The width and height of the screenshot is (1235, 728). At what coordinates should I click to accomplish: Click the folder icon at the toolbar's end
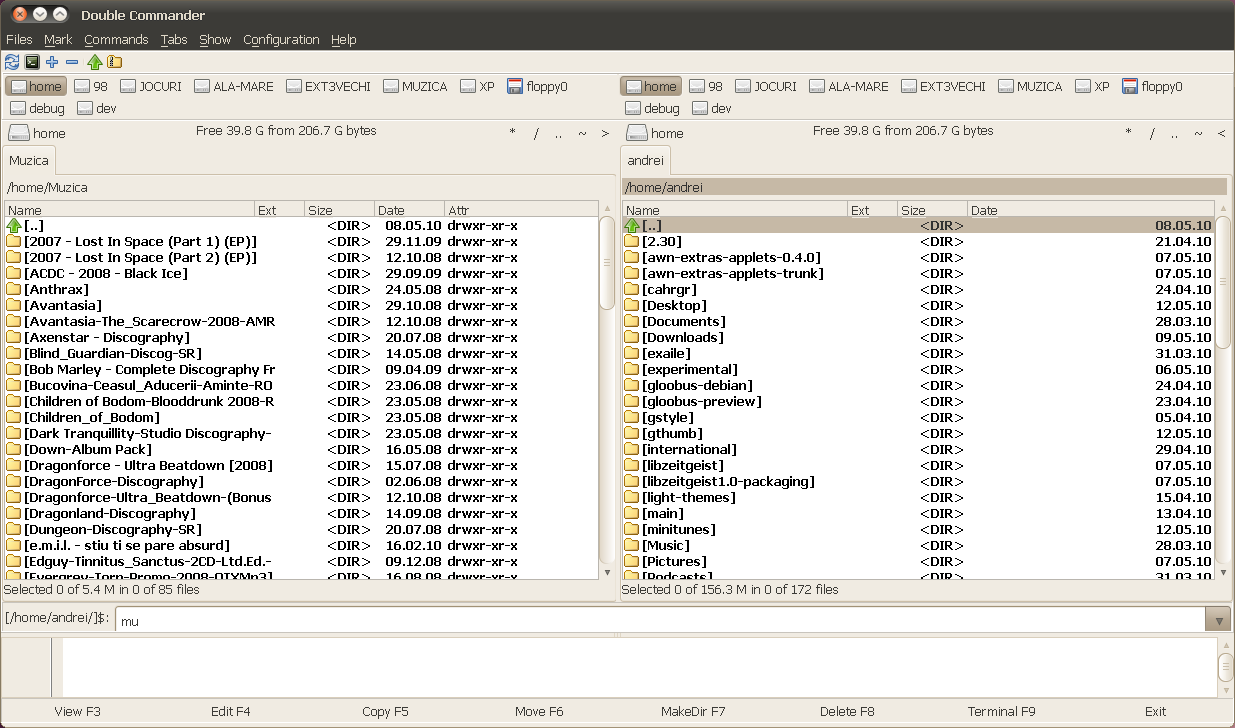[116, 62]
